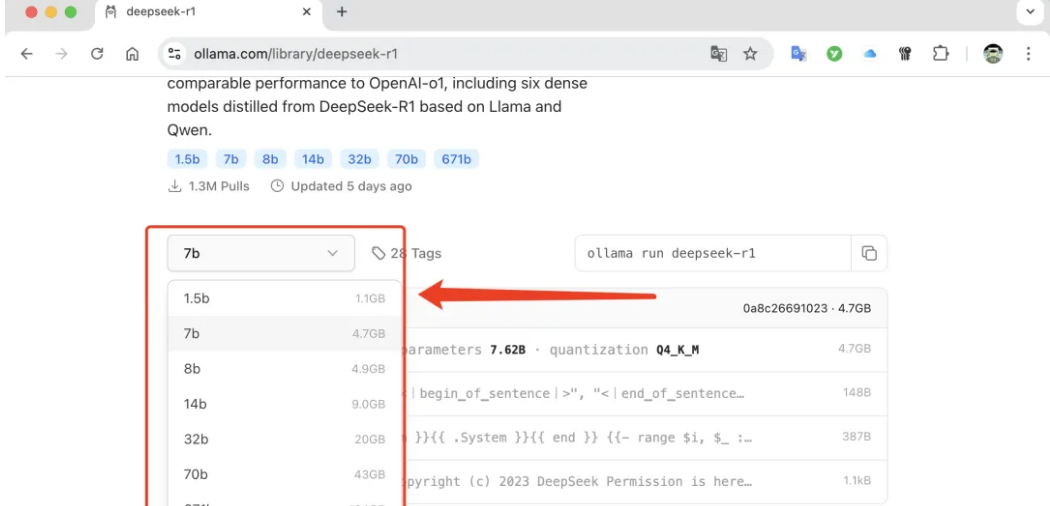Click the black extension icon beside the cloud
The image size is (1050, 506).
[905, 54]
